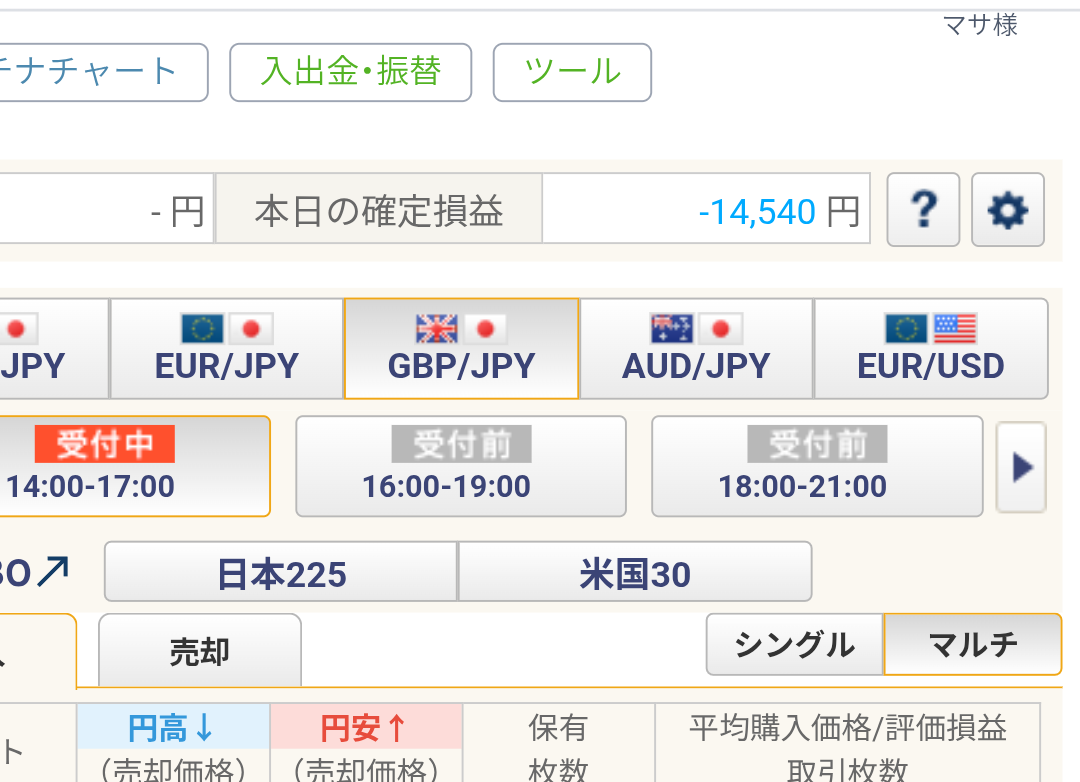Click the 本日の確定損益 amount field

point(705,210)
